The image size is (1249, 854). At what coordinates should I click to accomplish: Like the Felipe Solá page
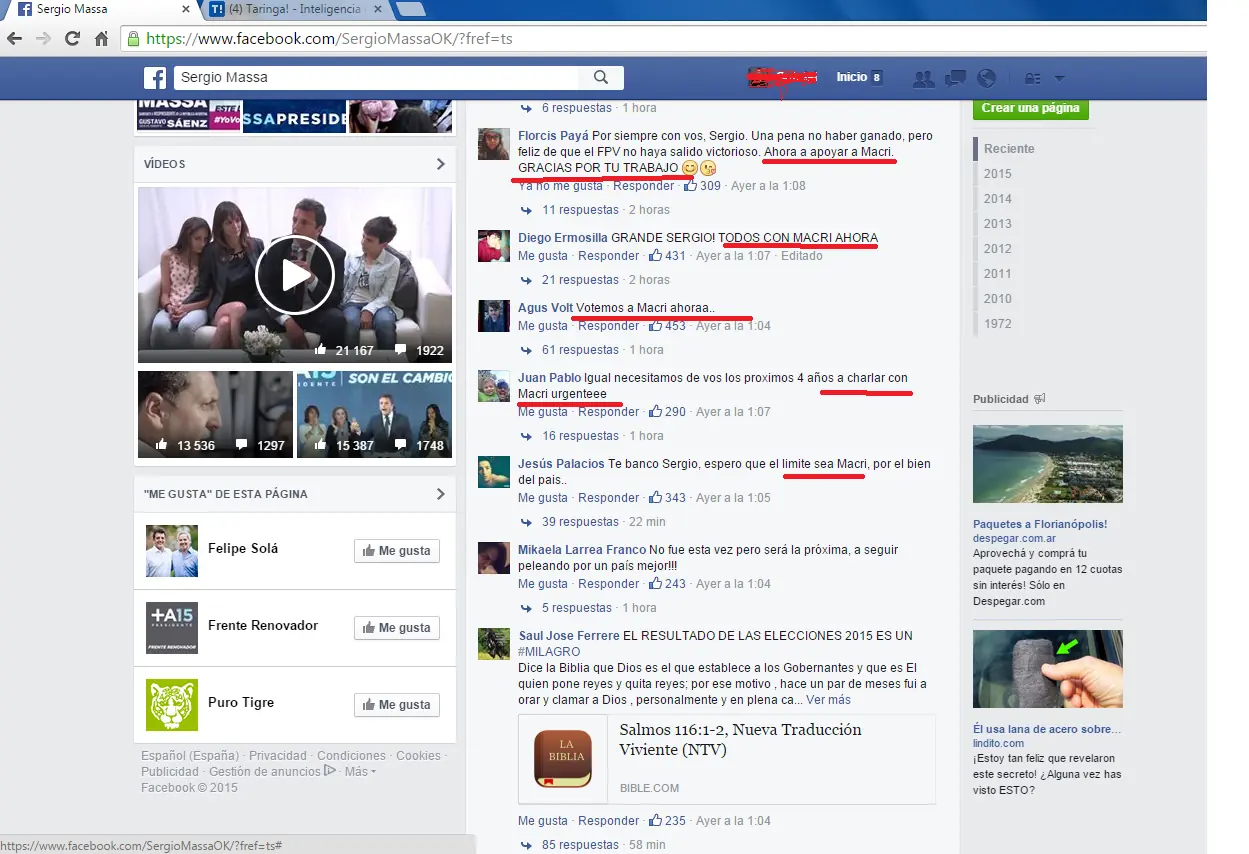pos(397,551)
